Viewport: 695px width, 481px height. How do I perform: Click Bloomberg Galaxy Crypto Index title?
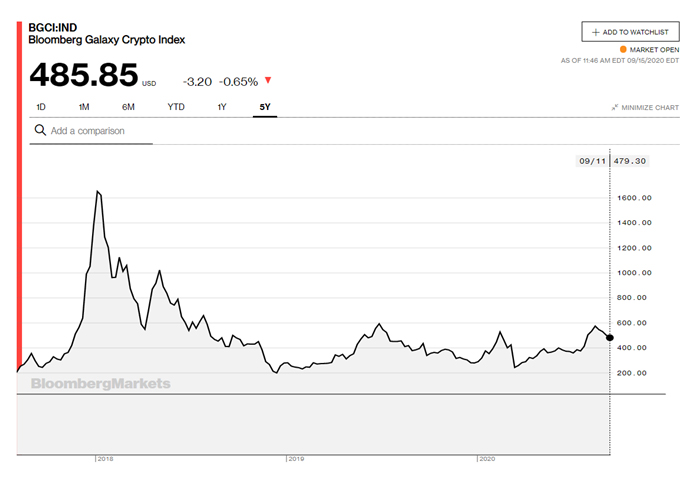(107, 40)
